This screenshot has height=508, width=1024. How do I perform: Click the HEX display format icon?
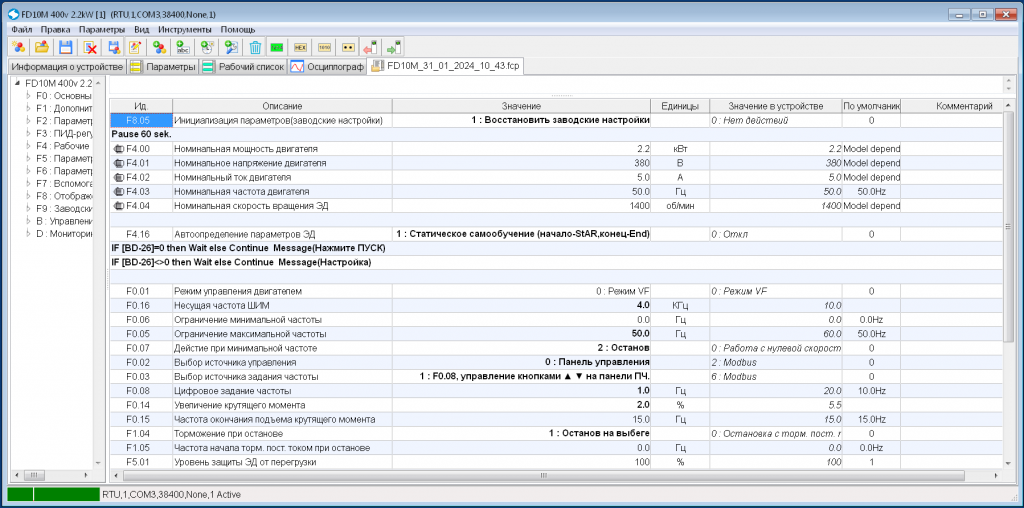click(x=300, y=47)
